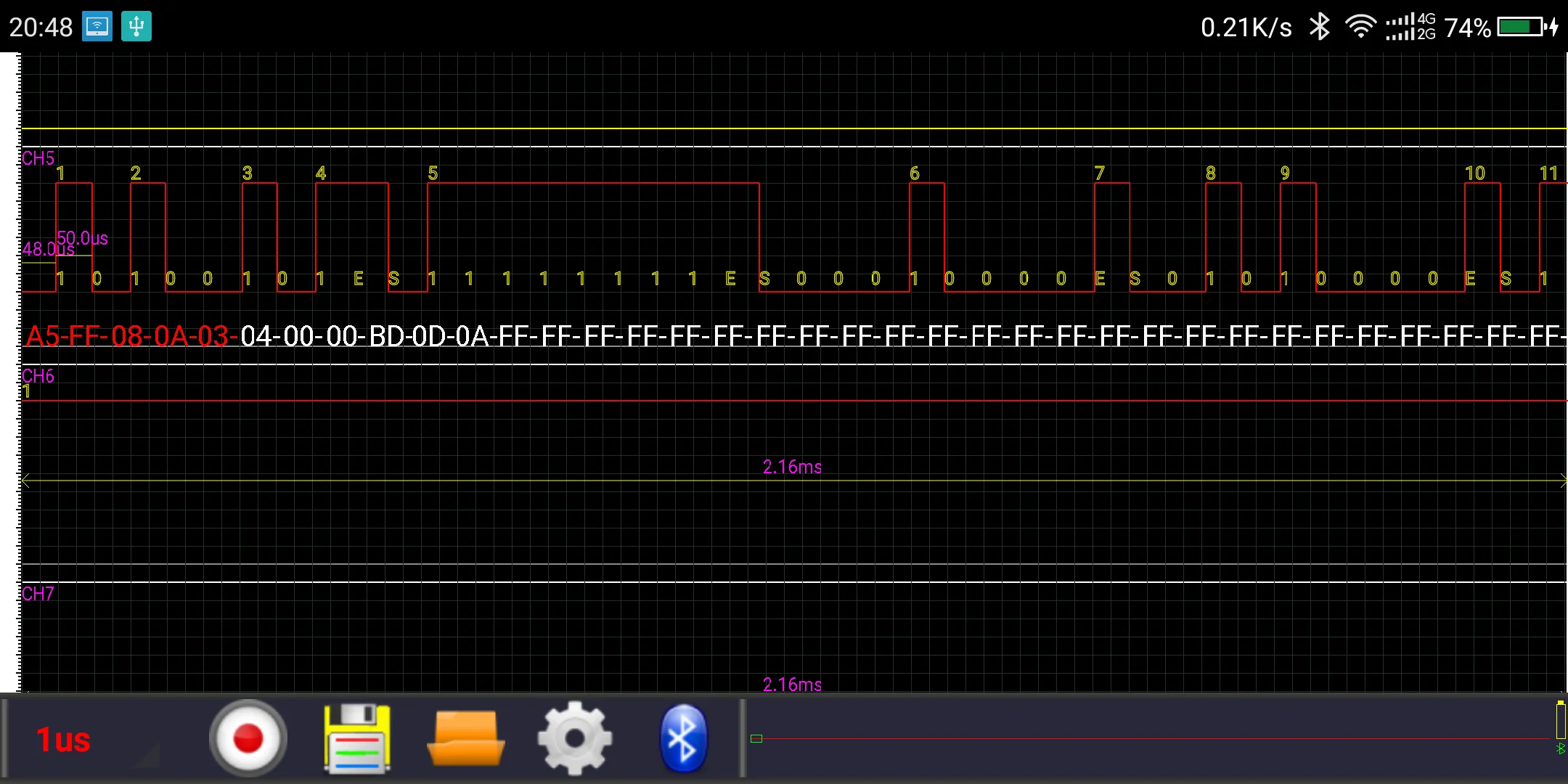Open a saved capture via folder icon
The width and height of the screenshot is (1568, 784).
[x=465, y=738]
